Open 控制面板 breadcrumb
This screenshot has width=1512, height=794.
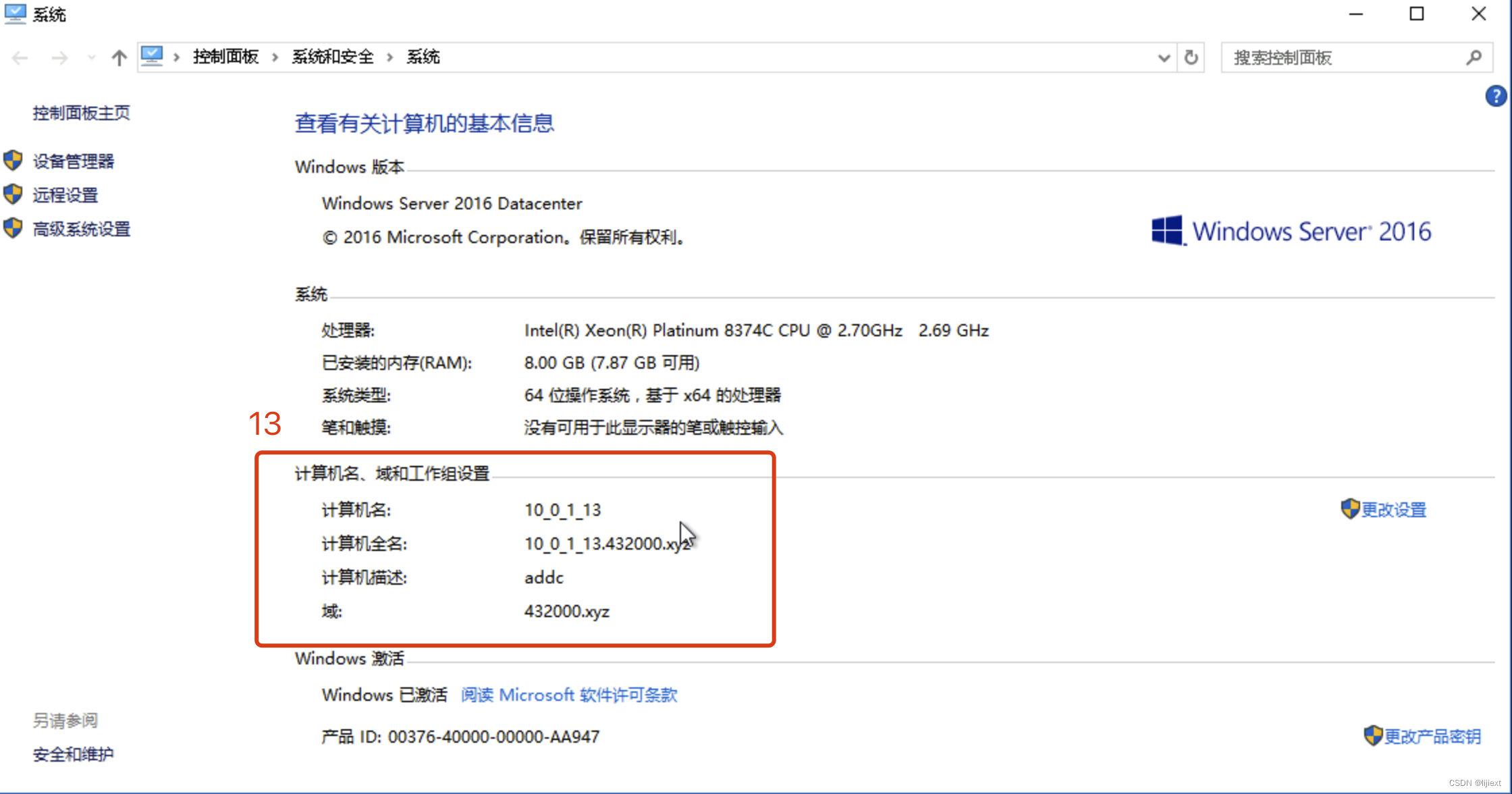[x=226, y=57]
